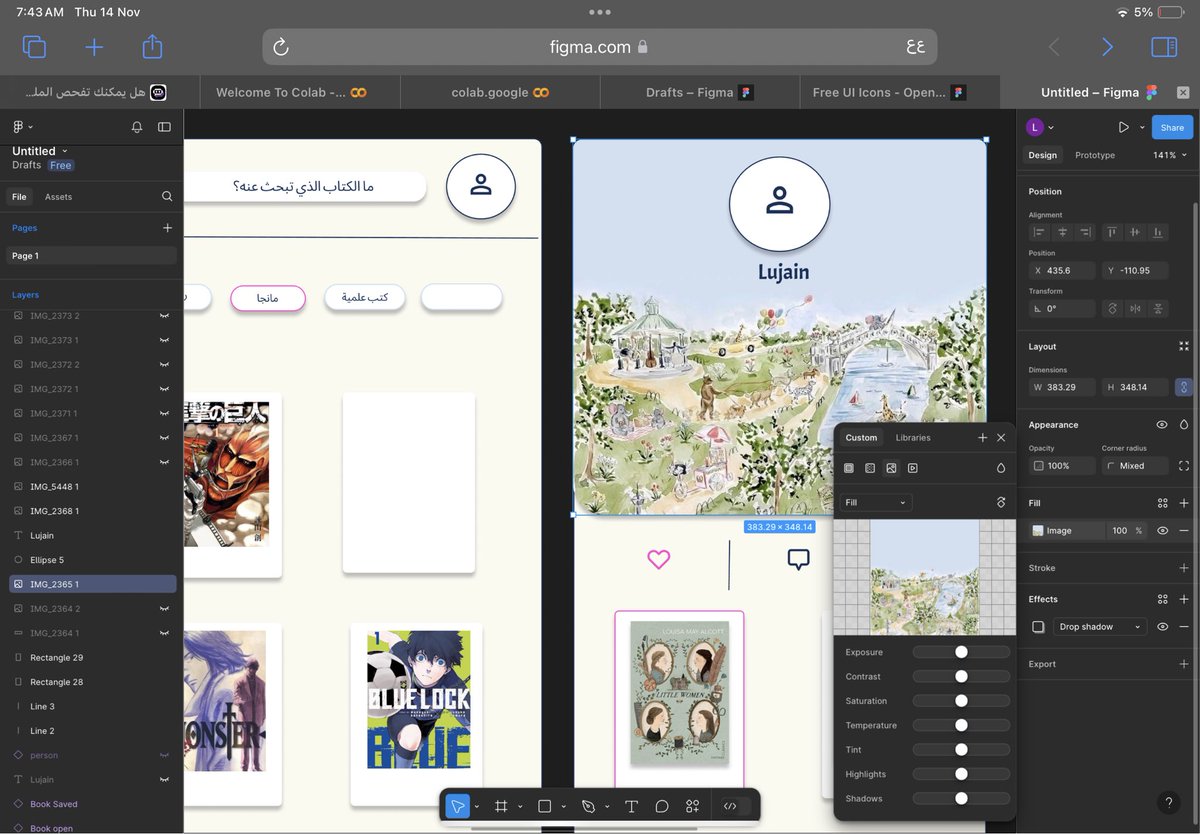Screen dimensions: 1200x834
Task: Open the Move tool options chevron
Action: coord(476,807)
